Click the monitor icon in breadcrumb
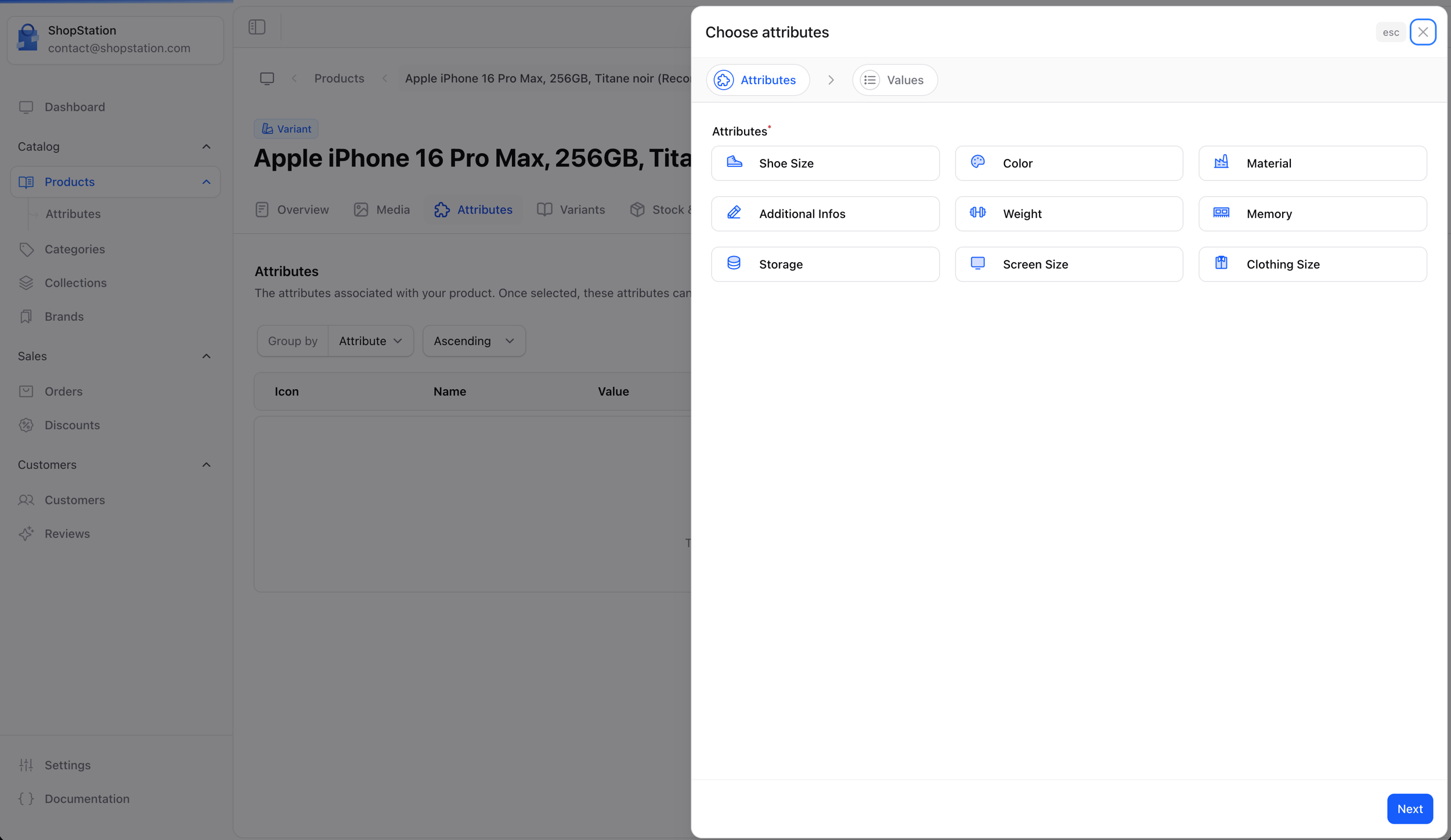The width and height of the screenshot is (1451, 840). (267, 78)
